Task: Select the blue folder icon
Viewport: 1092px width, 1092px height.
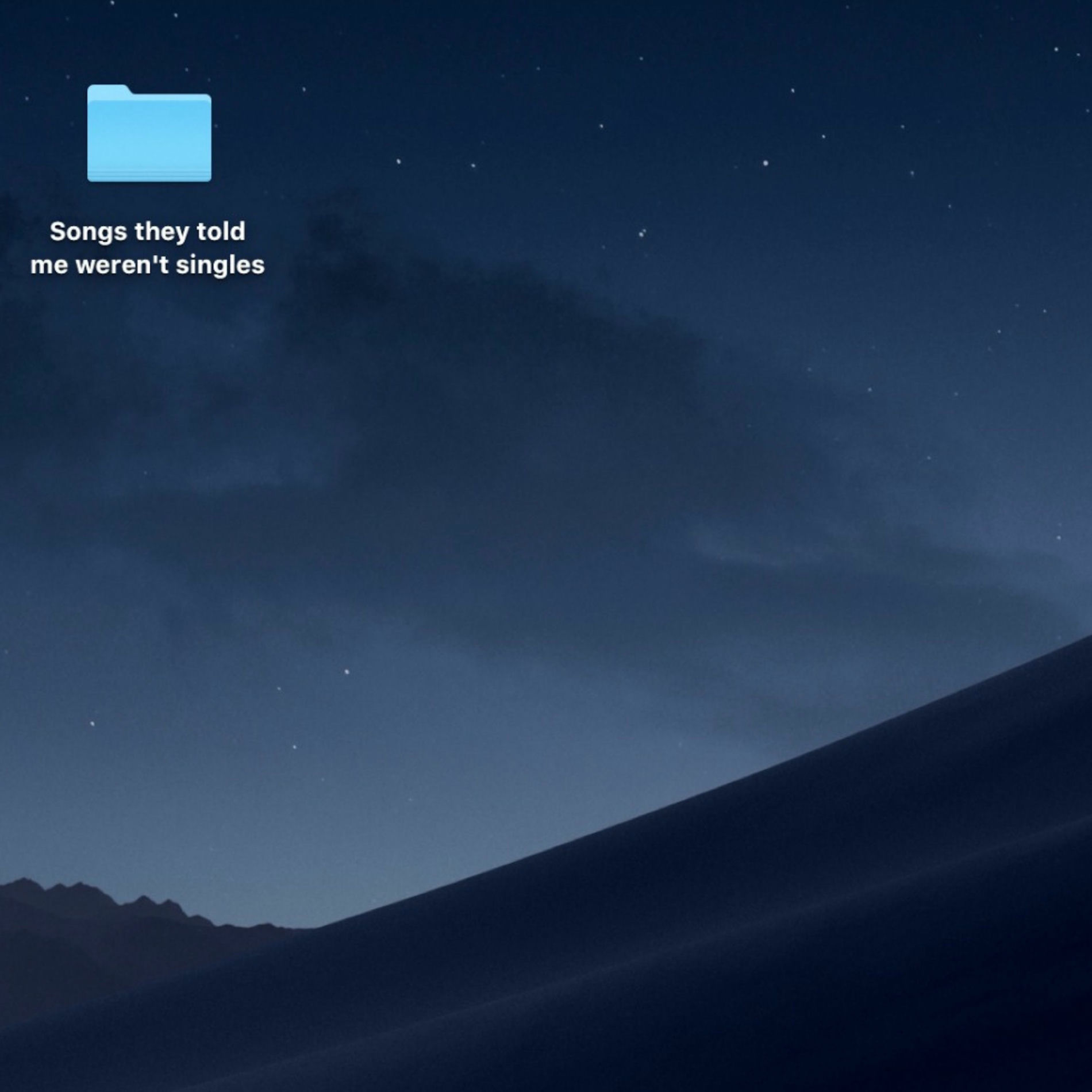Action: (x=149, y=133)
